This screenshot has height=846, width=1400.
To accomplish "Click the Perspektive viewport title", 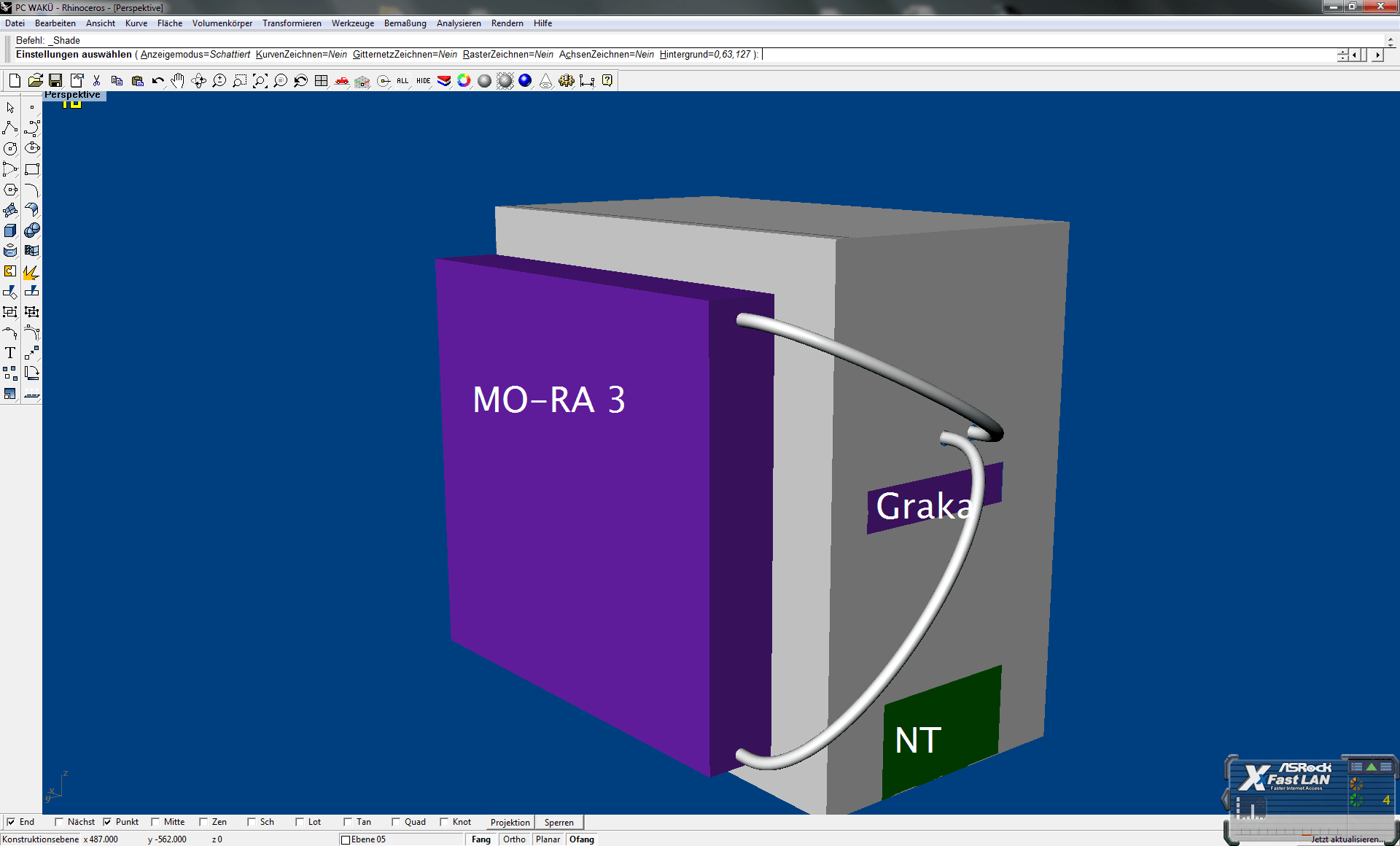I will click(x=72, y=95).
